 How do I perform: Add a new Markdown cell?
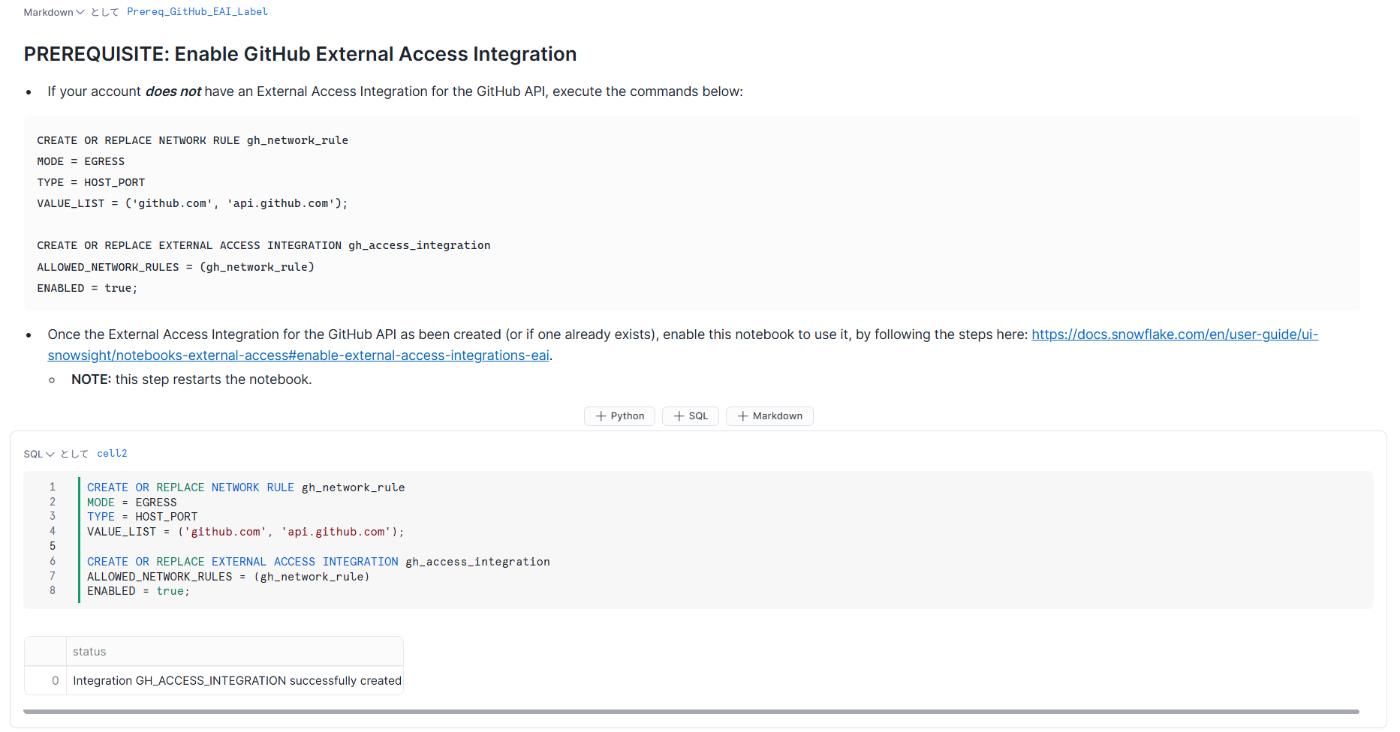pyautogui.click(x=770, y=416)
